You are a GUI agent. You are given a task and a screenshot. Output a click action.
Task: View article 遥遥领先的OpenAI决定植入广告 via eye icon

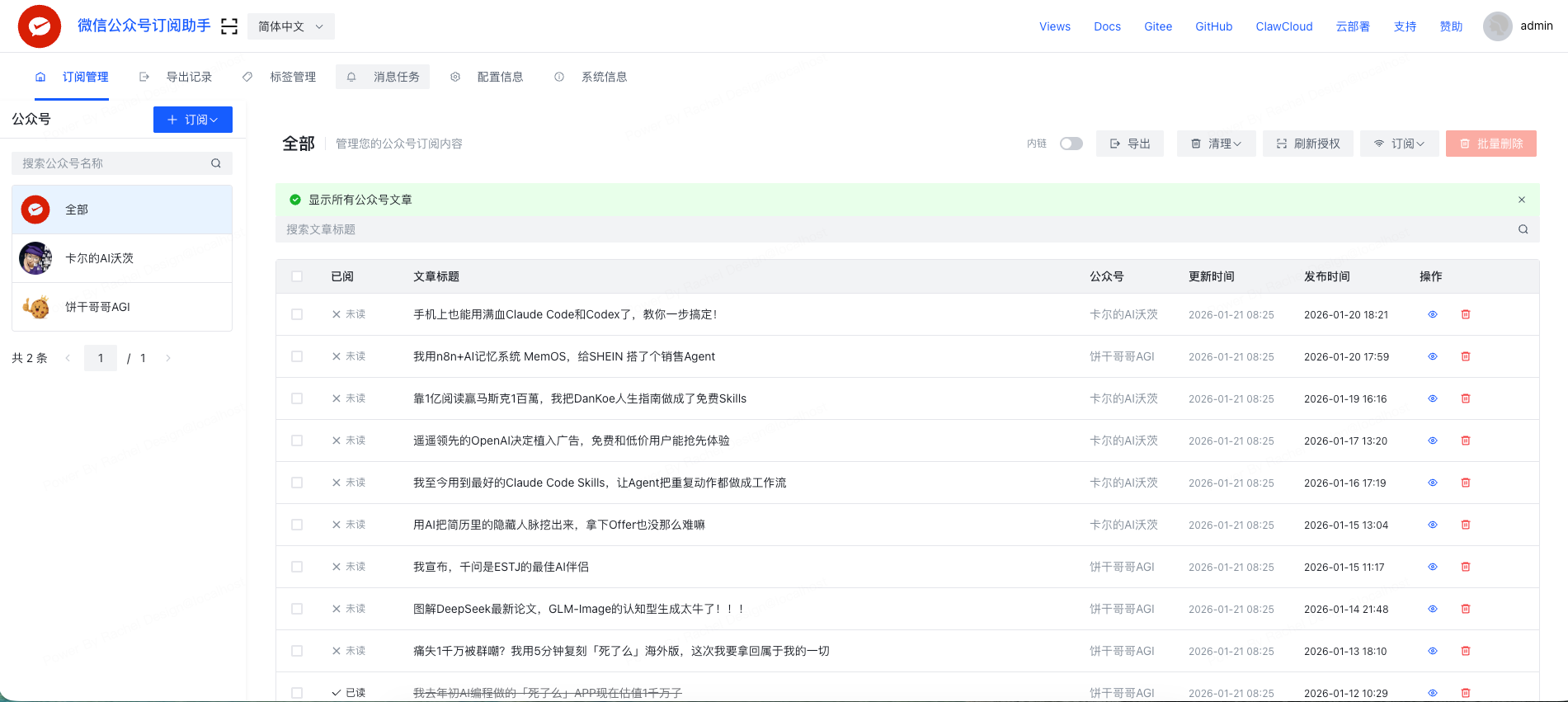[1433, 441]
